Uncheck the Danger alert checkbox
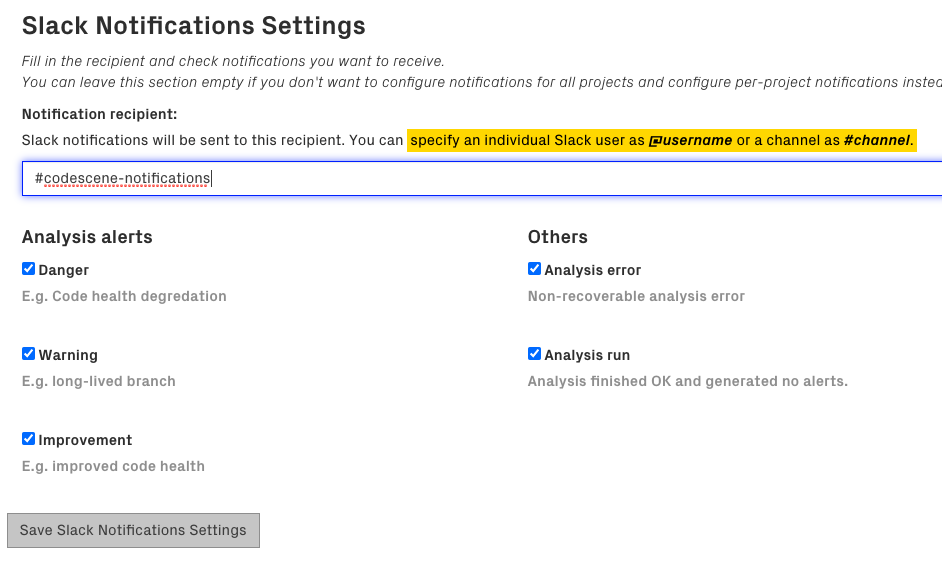The width and height of the screenshot is (942, 565). [28, 269]
